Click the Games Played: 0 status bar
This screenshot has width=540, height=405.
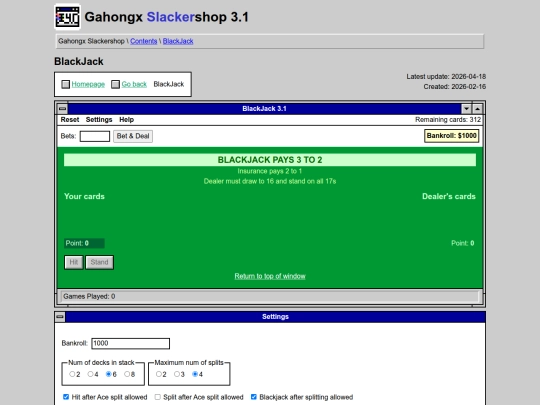(270, 297)
